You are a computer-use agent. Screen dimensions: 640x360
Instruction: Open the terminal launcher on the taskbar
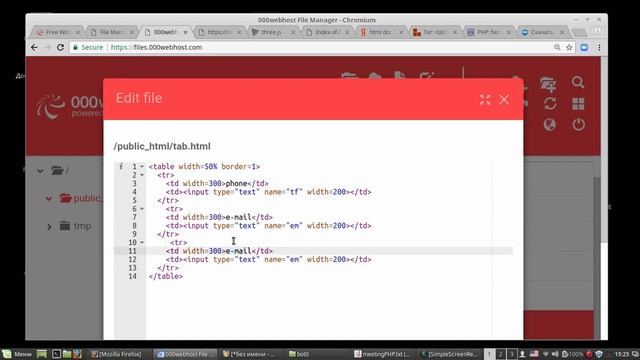pos(56,354)
